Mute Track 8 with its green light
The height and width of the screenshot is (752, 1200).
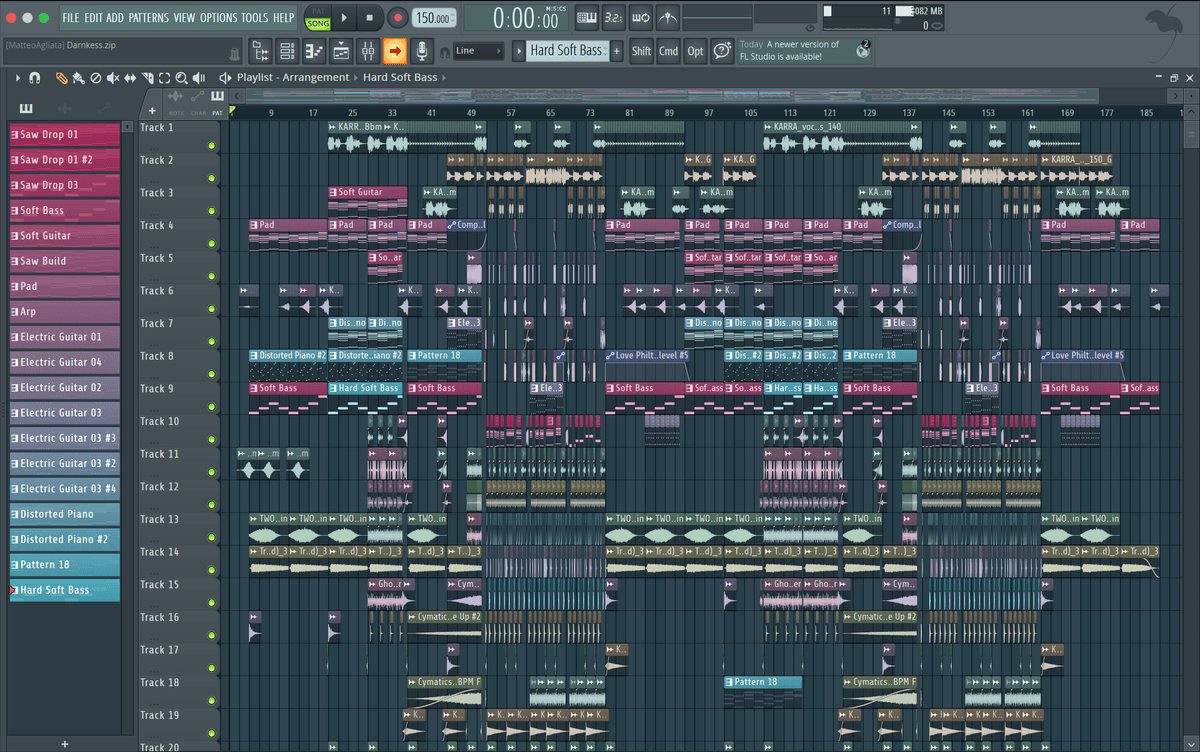[x=212, y=375]
